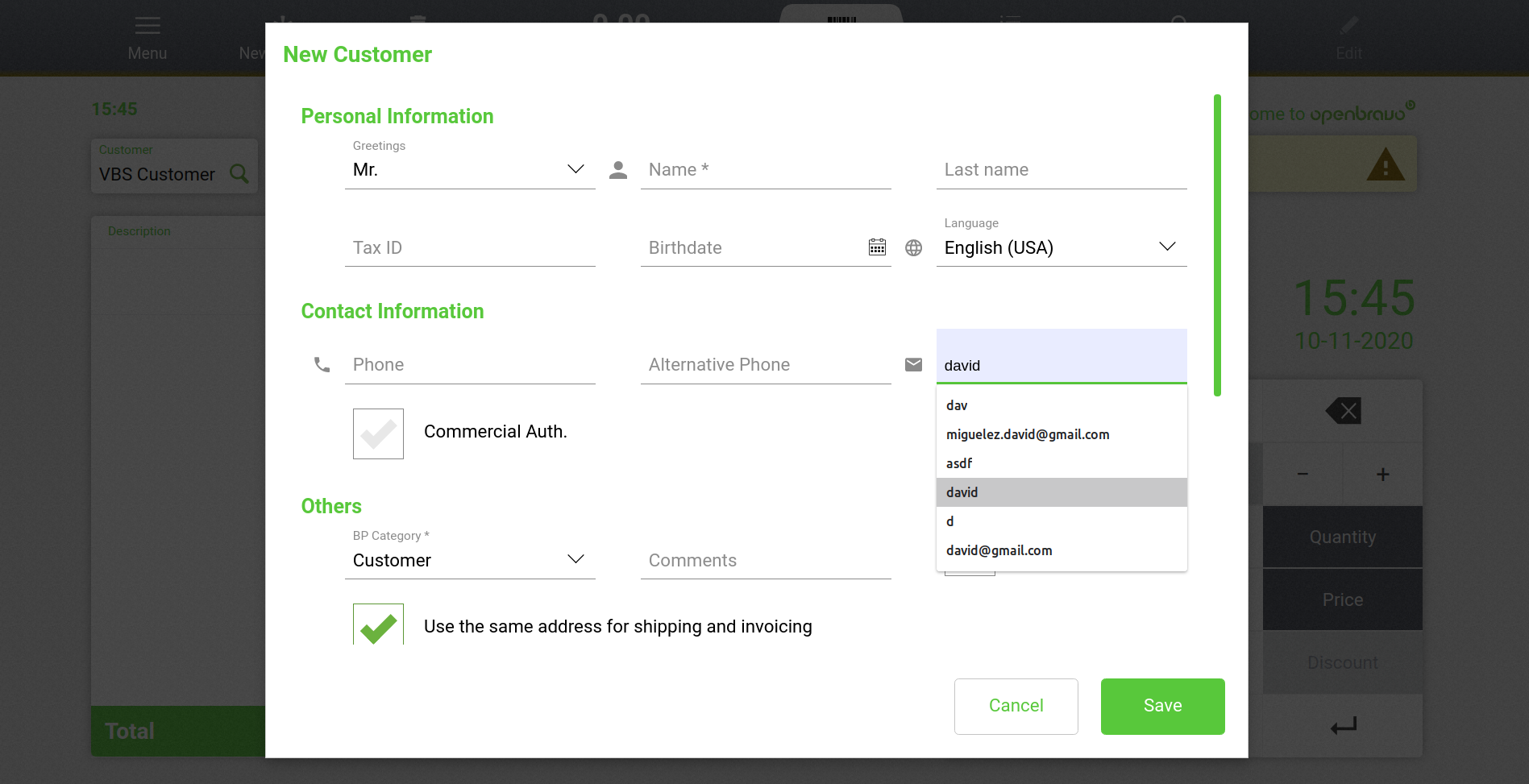
Task: Click the customer search magnifier icon
Action: [239, 173]
